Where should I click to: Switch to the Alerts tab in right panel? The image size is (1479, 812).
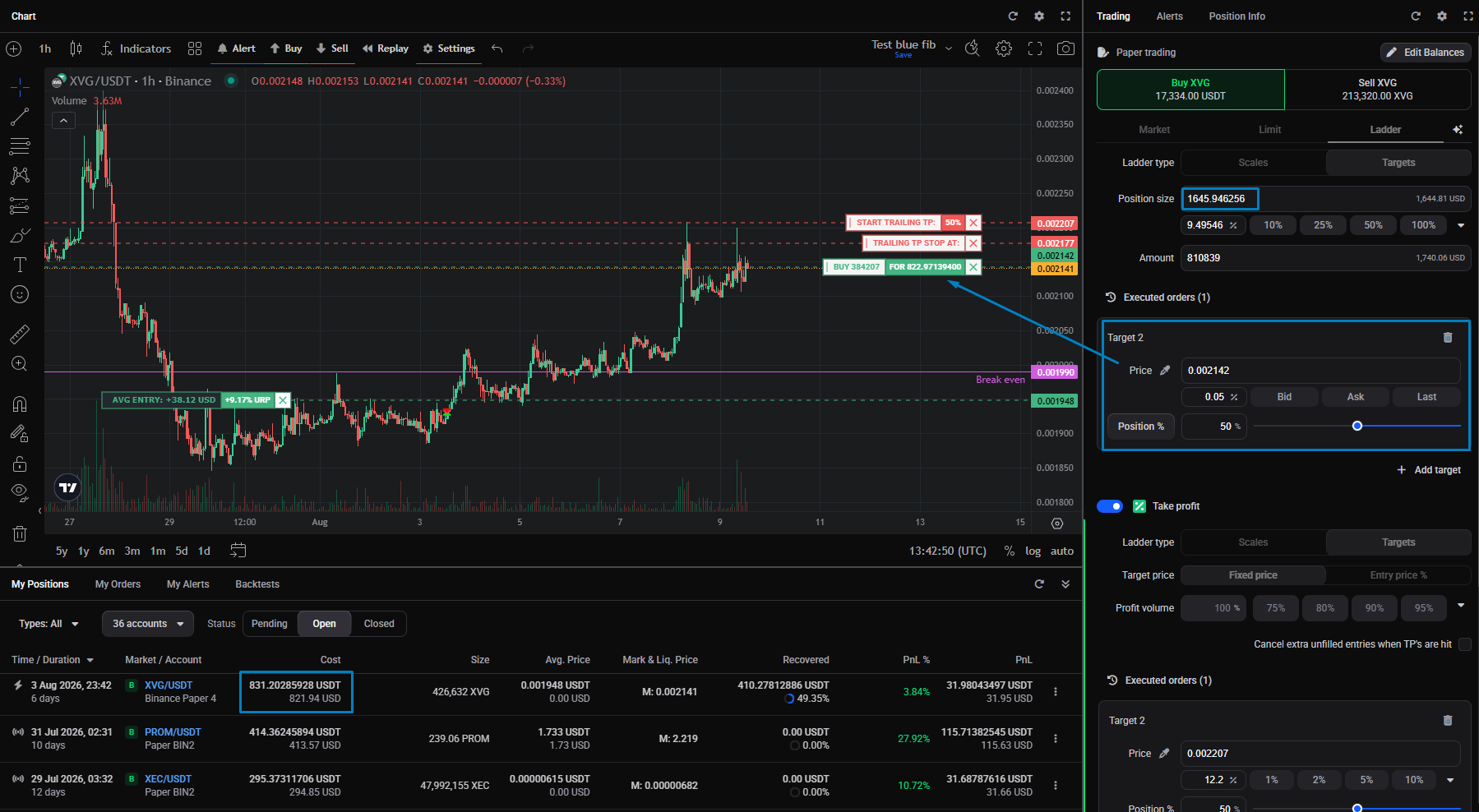pyautogui.click(x=1169, y=16)
